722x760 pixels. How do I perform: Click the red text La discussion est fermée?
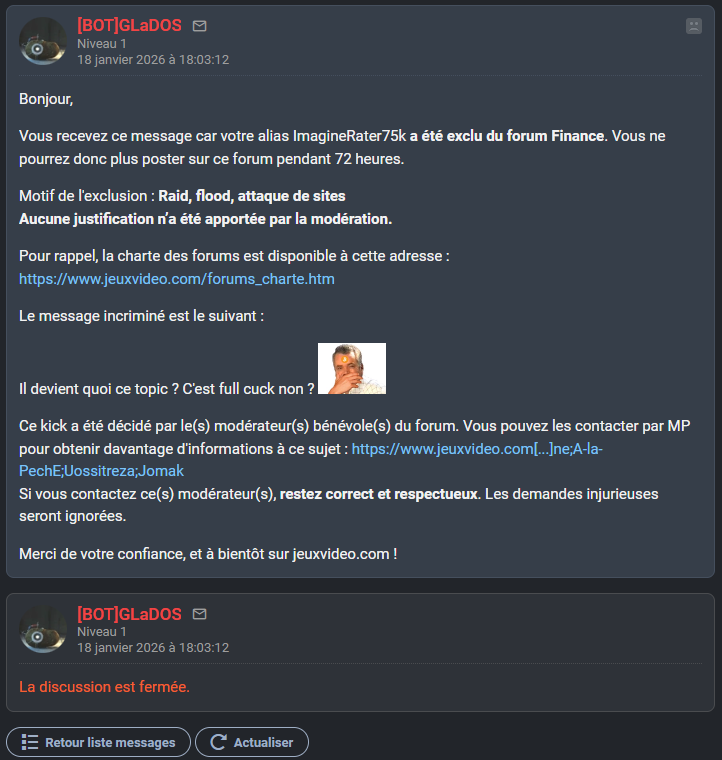(x=104, y=687)
